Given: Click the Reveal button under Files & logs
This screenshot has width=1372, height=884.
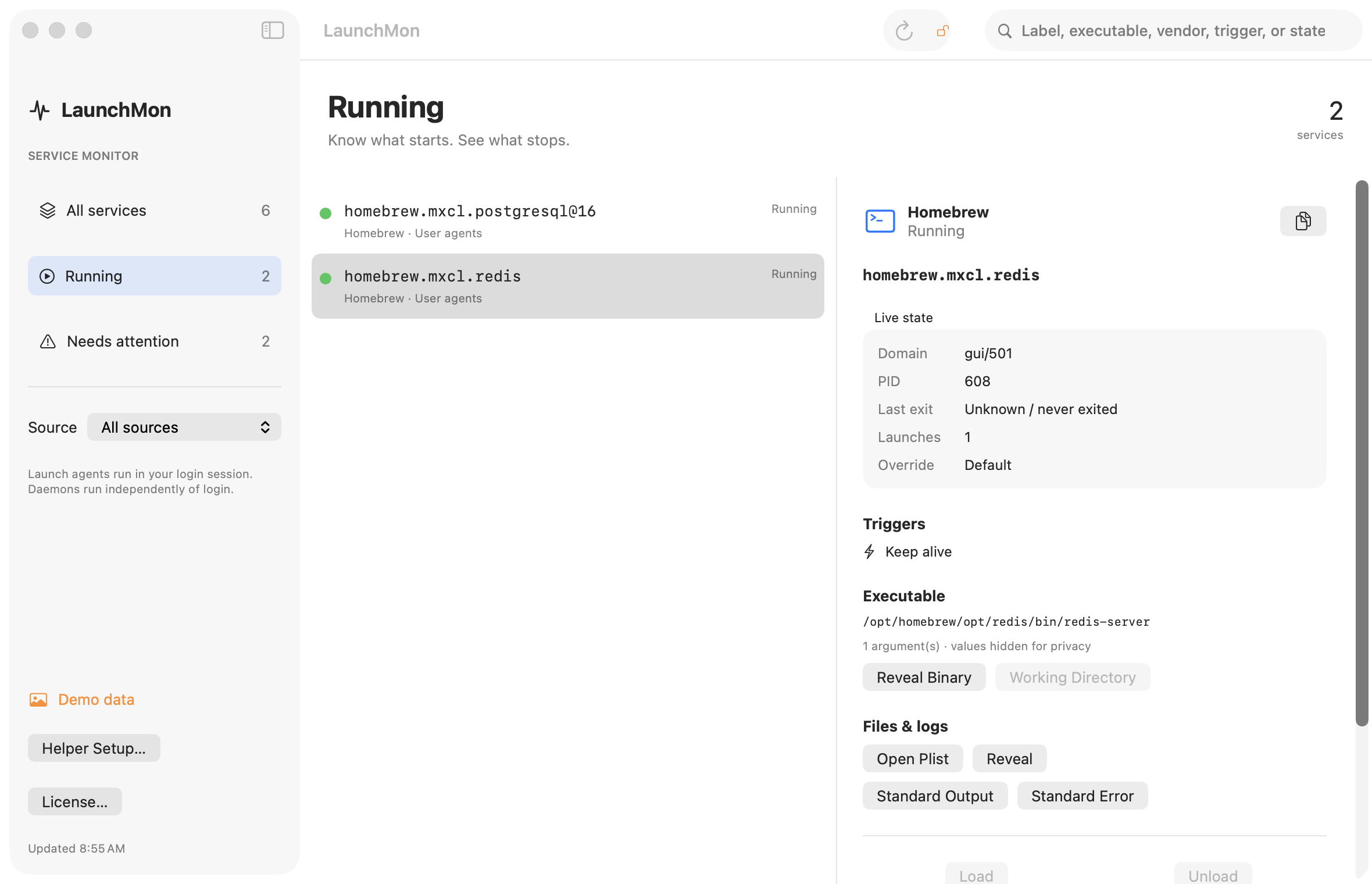Looking at the screenshot, I should coord(1010,759).
